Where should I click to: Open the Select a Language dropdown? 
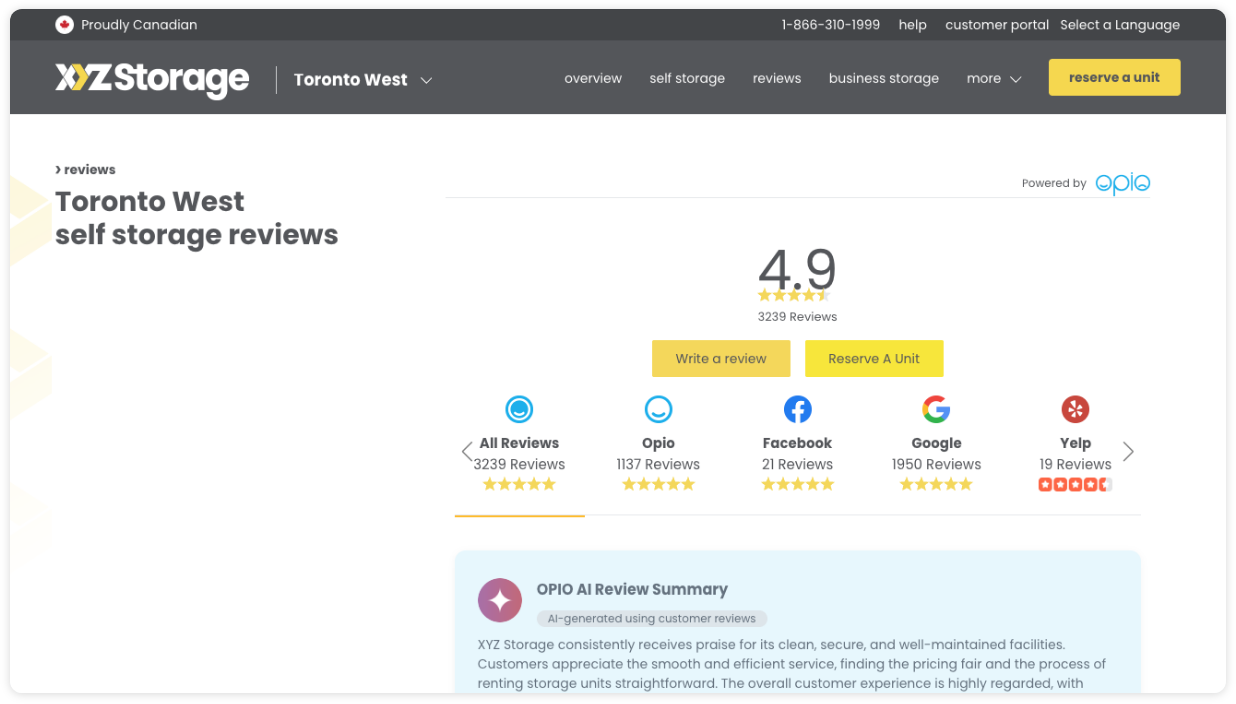coord(1119,25)
